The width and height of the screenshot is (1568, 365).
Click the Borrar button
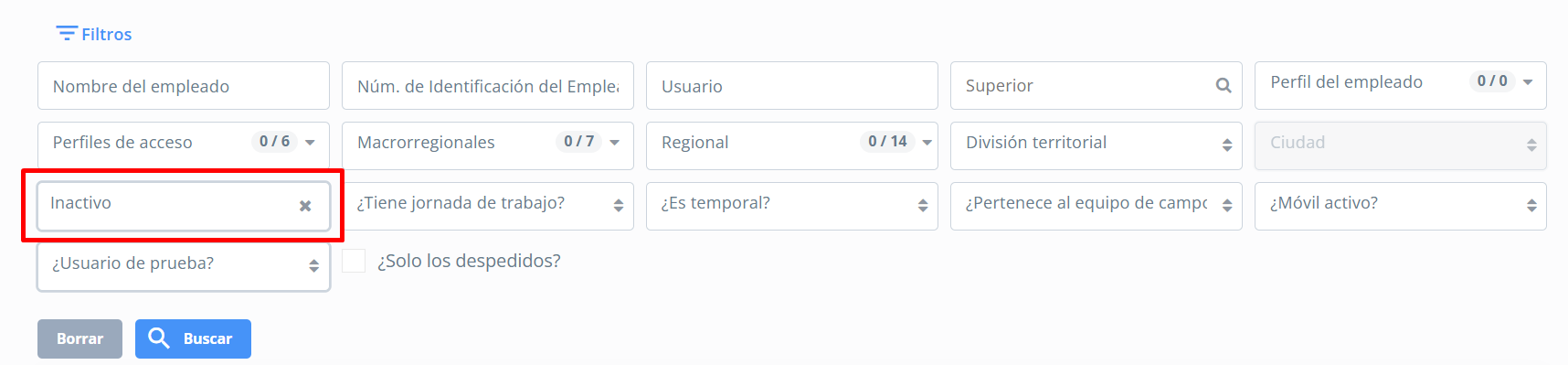click(79, 338)
